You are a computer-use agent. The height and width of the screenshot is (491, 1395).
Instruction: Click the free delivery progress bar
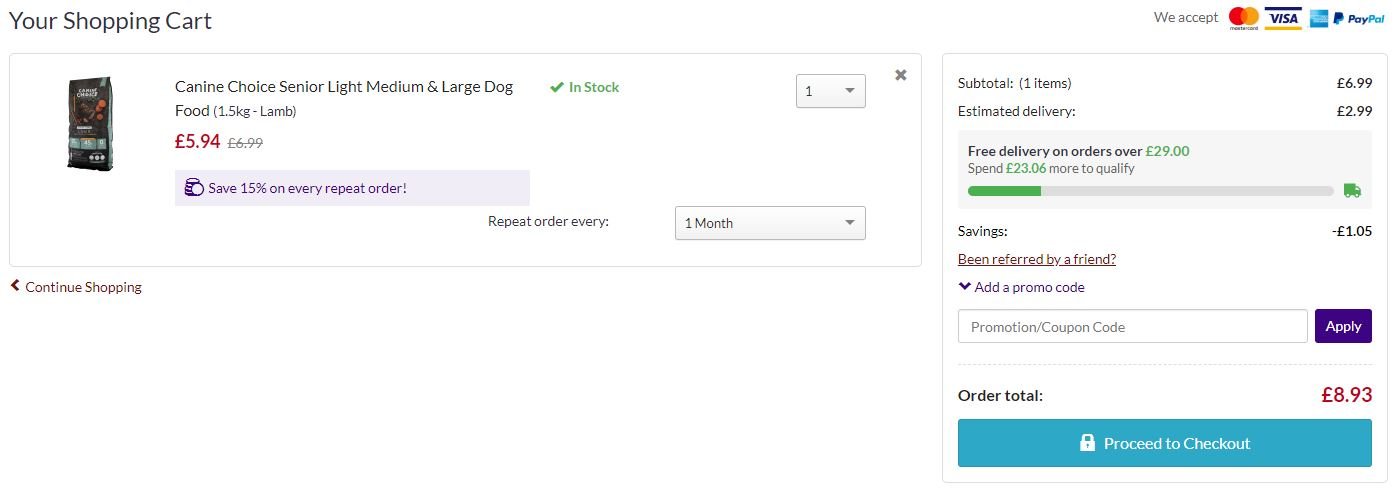pyautogui.click(x=1151, y=190)
